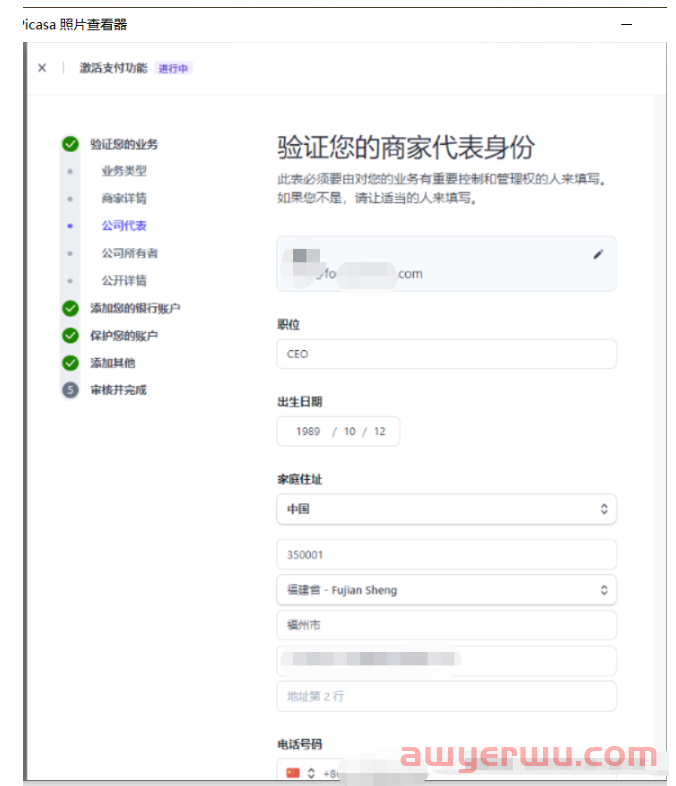Go to 业务类型 step in sidebar
Screen dimensions: 676x786
coord(124,171)
